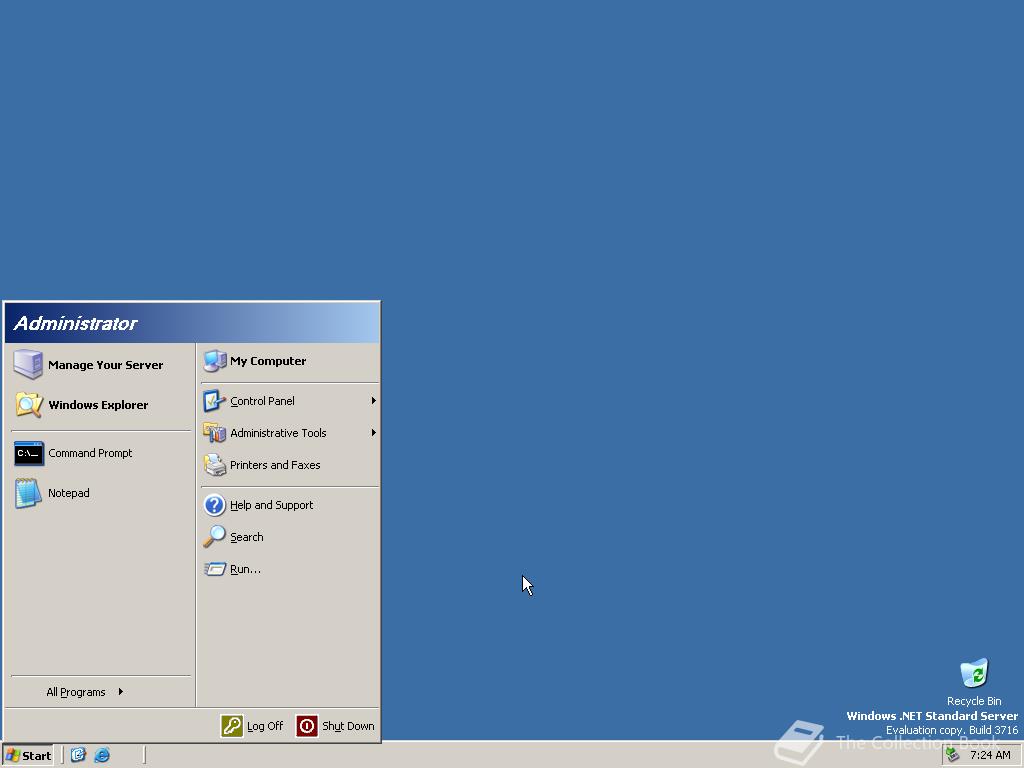Expand the Control Panel submenu arrow
1024x768 pixels.
(374, 400)
